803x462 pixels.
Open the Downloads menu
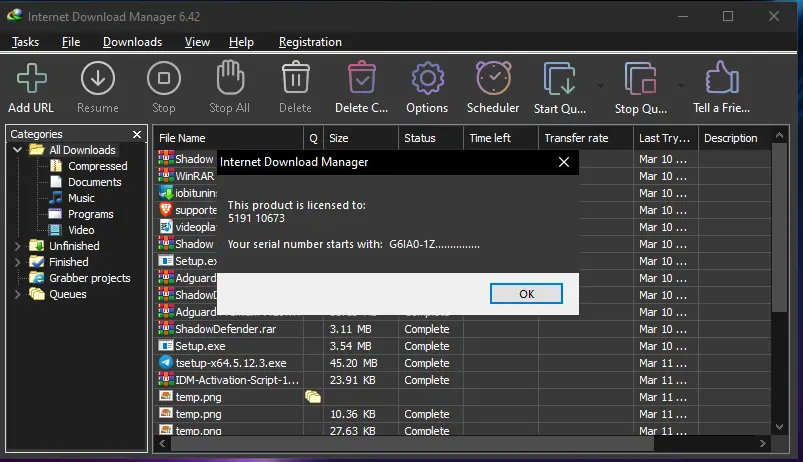(x=132, y=42)
